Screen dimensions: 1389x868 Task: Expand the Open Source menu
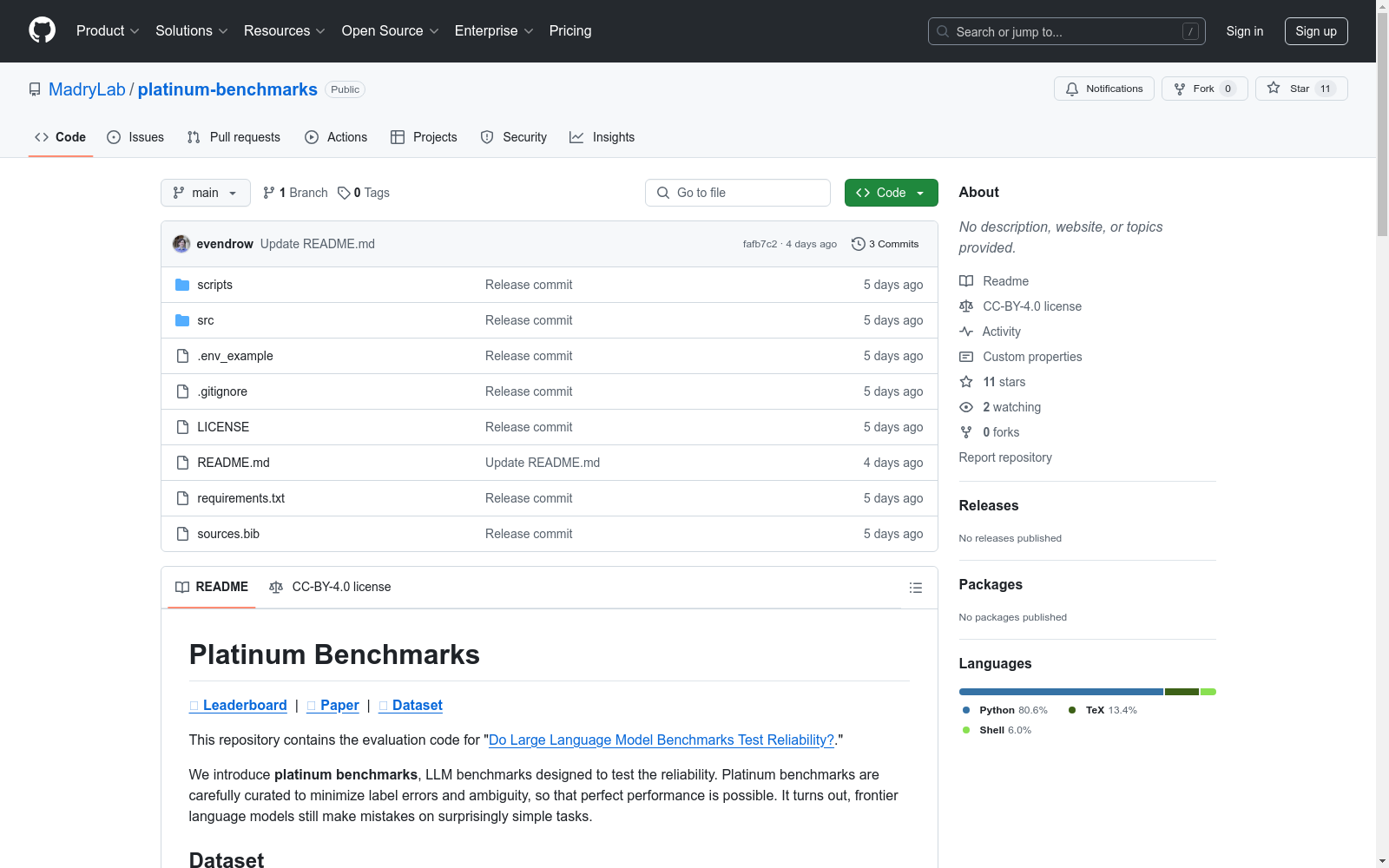[391, 31]
